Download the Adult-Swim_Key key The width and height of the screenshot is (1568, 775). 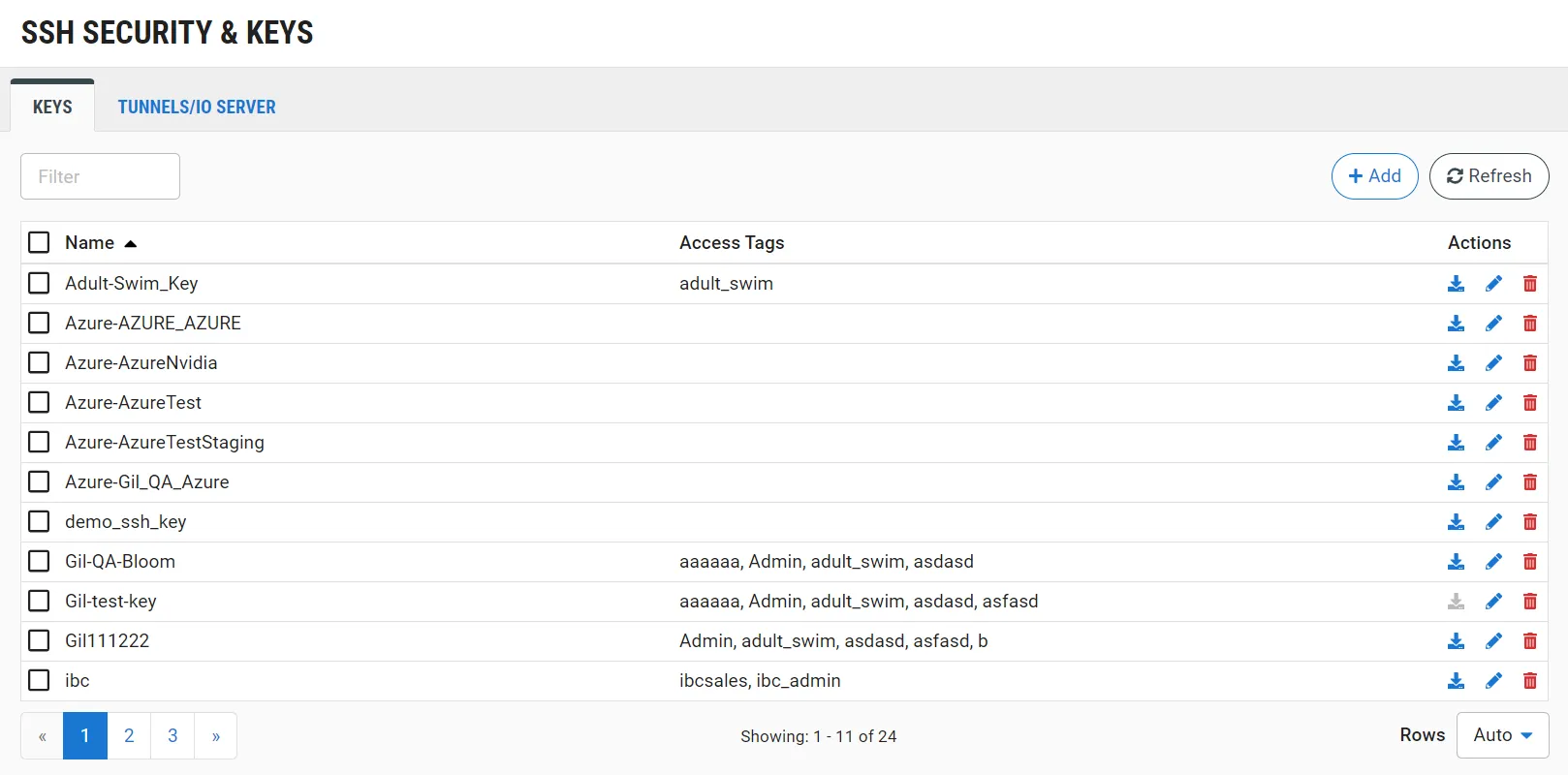pyautogui.click(x=1456, y=284)
